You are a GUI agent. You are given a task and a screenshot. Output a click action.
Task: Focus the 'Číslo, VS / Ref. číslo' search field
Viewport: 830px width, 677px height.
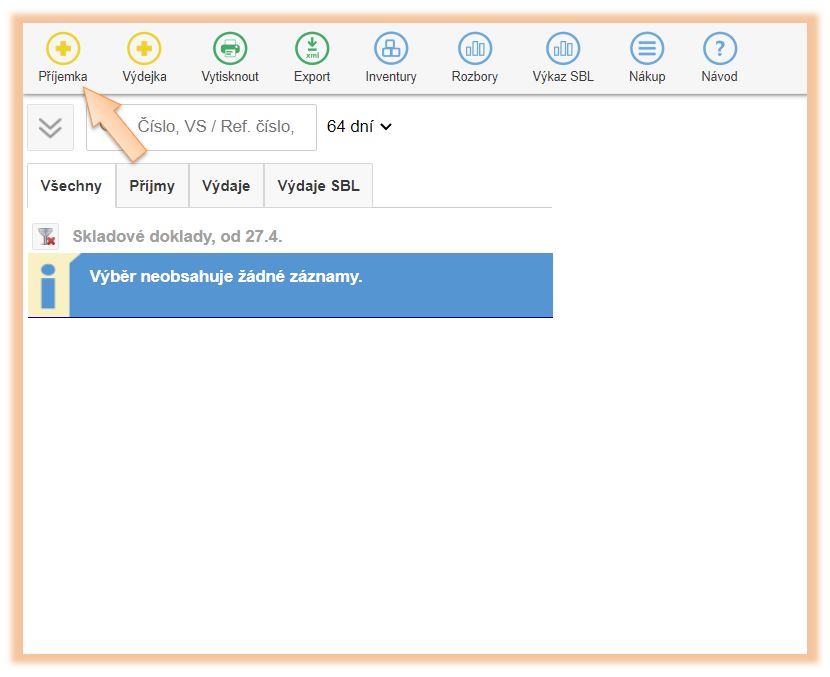(215, 127)
